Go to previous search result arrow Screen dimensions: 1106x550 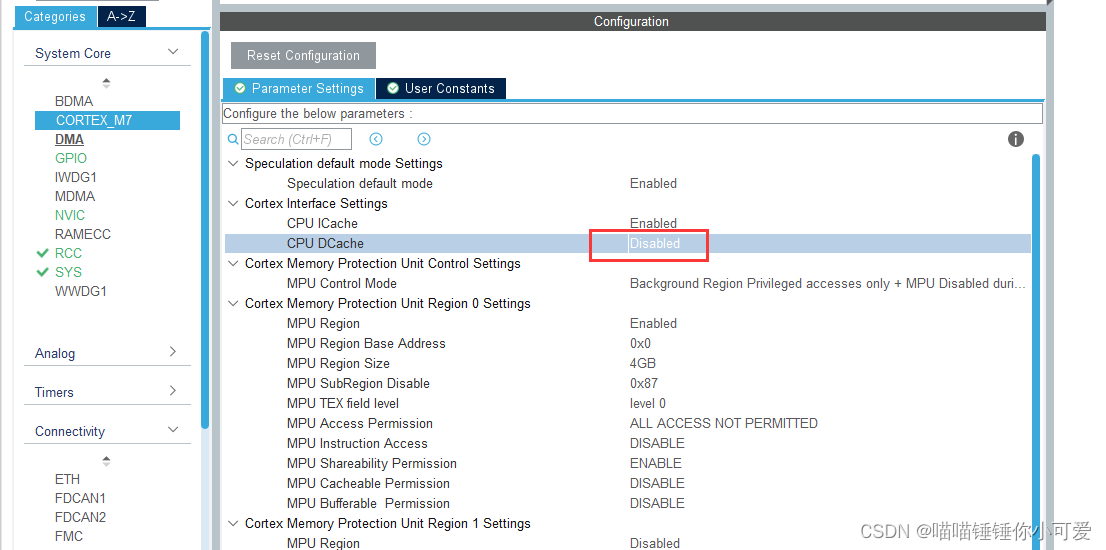376,140
